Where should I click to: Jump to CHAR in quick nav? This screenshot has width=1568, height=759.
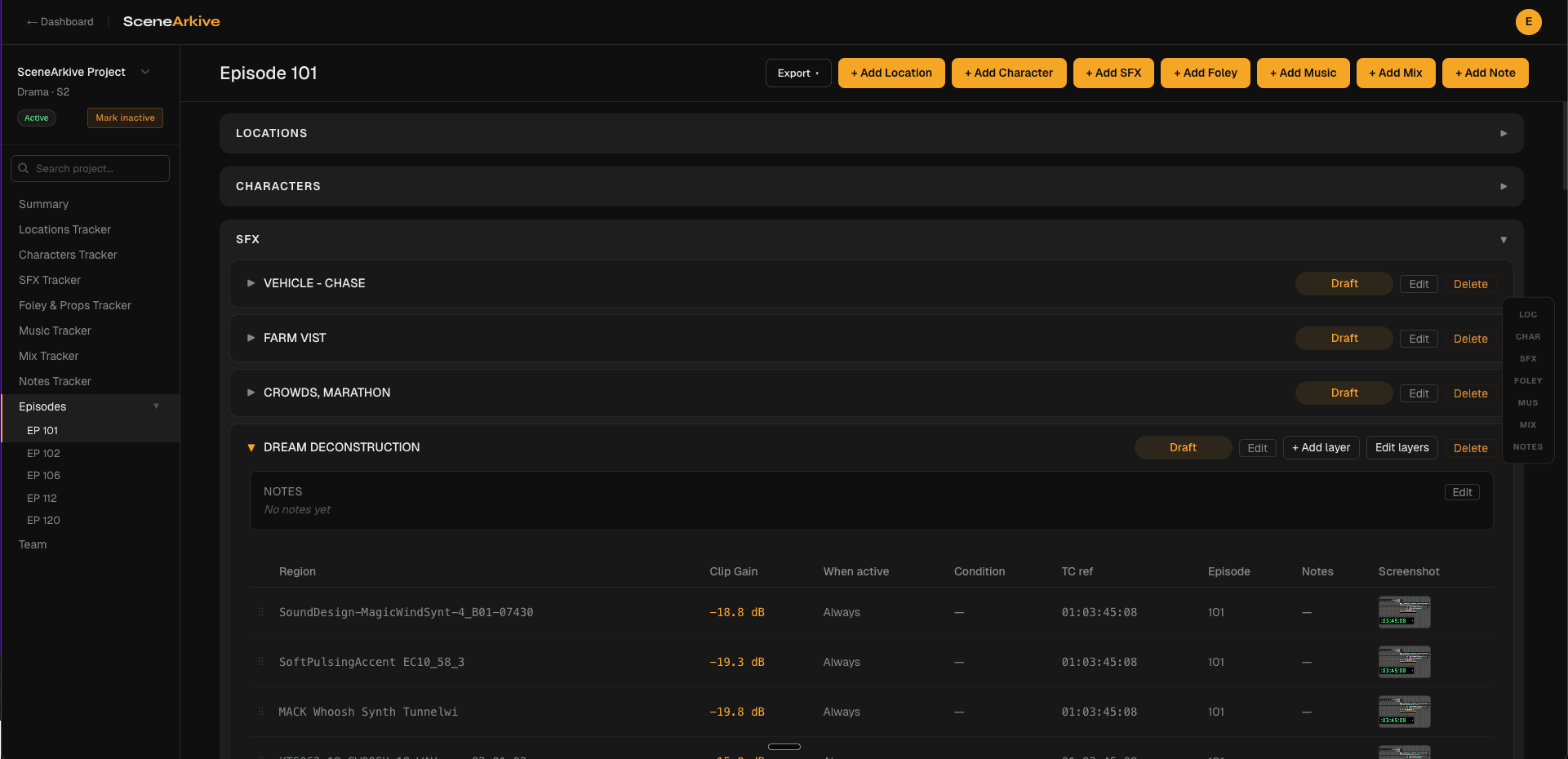coord(1528,336)
